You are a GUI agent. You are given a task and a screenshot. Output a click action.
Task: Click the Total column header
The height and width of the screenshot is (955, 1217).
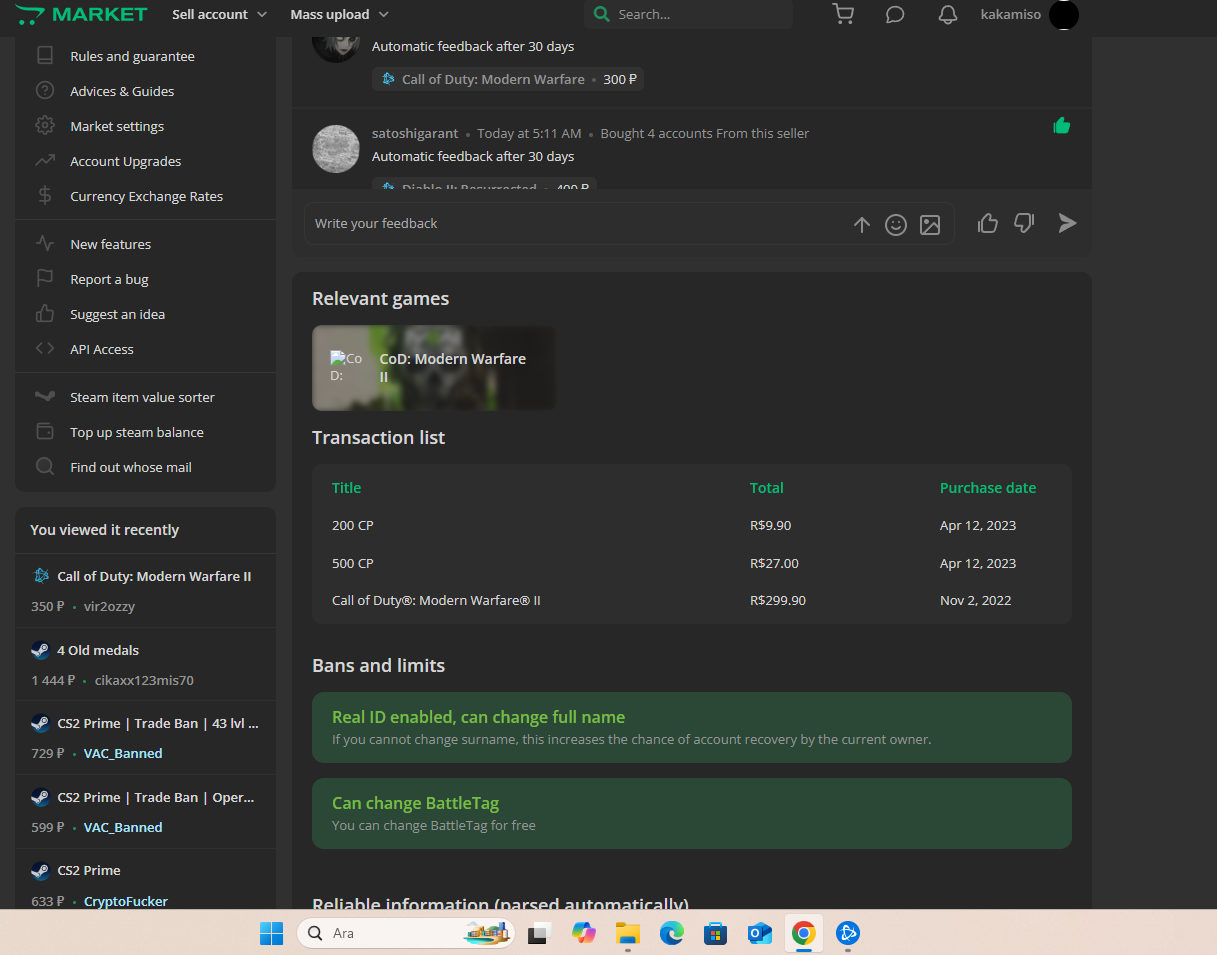coord(767,488)
